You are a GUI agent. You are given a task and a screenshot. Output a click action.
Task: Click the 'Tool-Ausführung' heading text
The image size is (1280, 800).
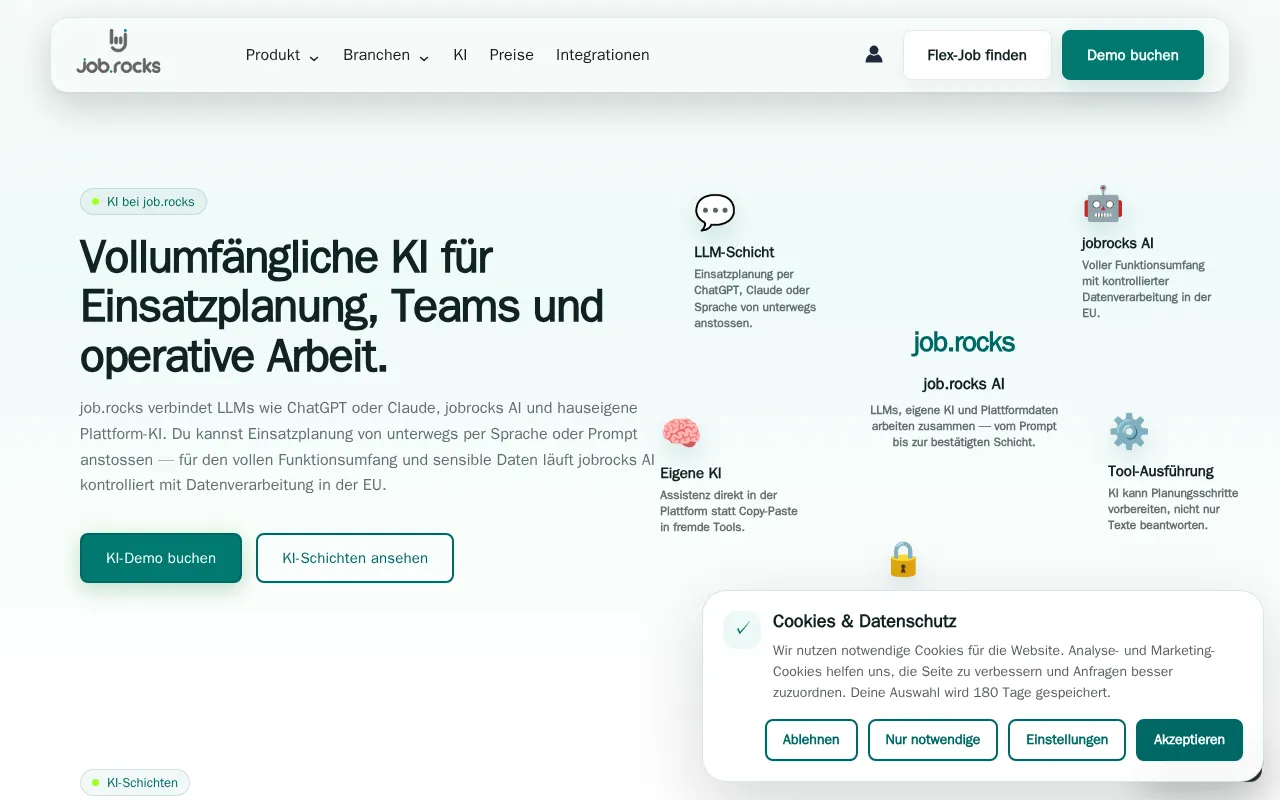(1161, 471)
